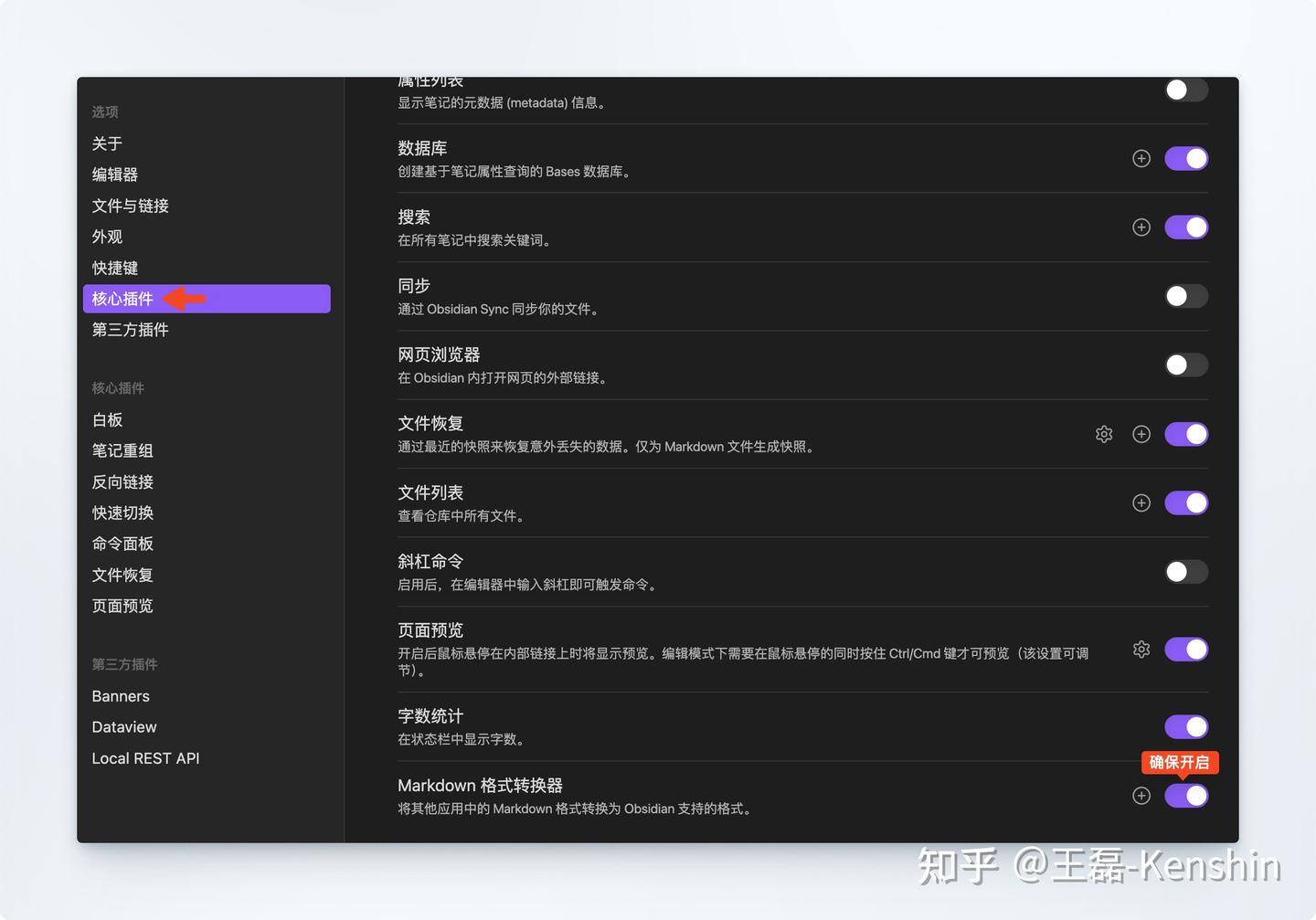Enable the 同步 plugin toggle

pyautogui.click(x=1186, y=296)
